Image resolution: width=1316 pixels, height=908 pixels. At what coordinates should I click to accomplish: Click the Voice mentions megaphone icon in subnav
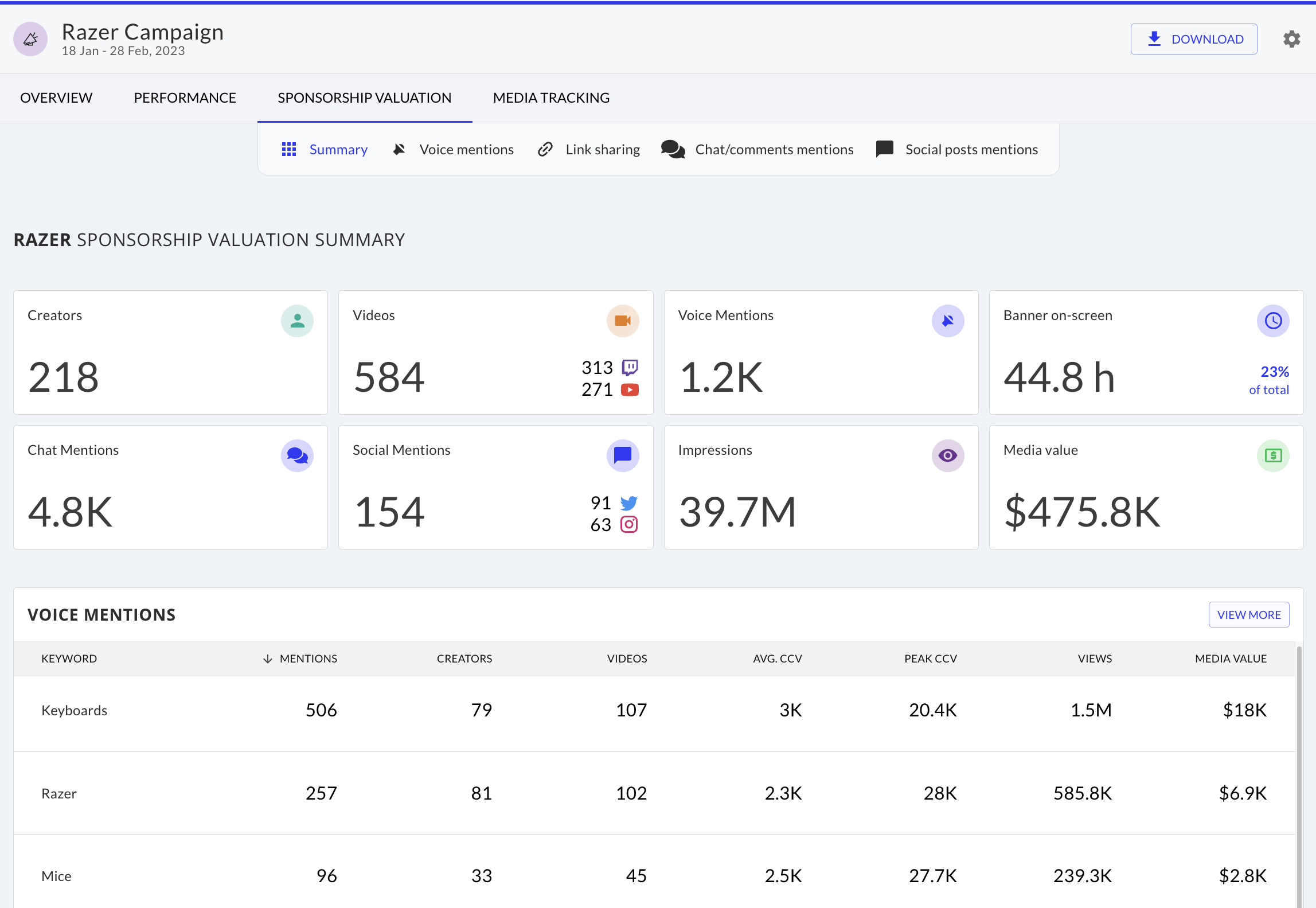point(399,150)
